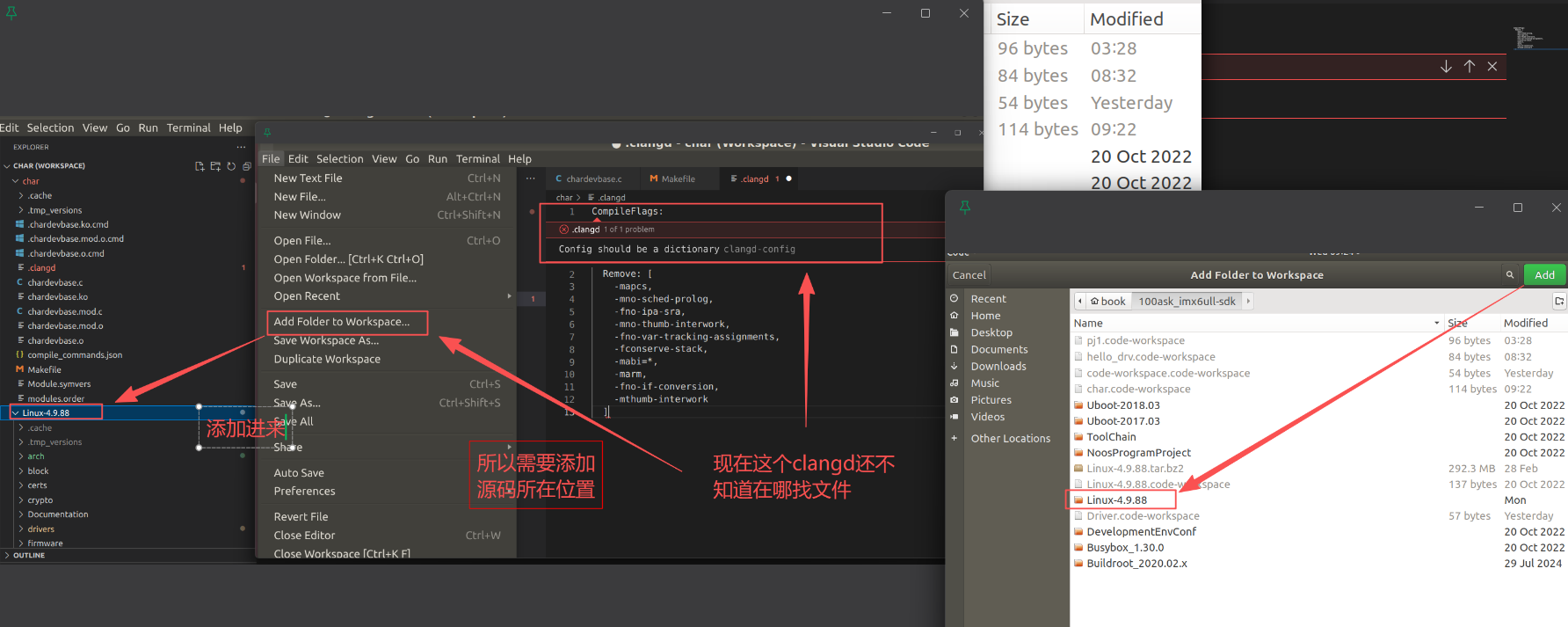The image size is (1568, 627).
Task: Click next match down arrow in find widget
Action: [x=1446, y=67]
